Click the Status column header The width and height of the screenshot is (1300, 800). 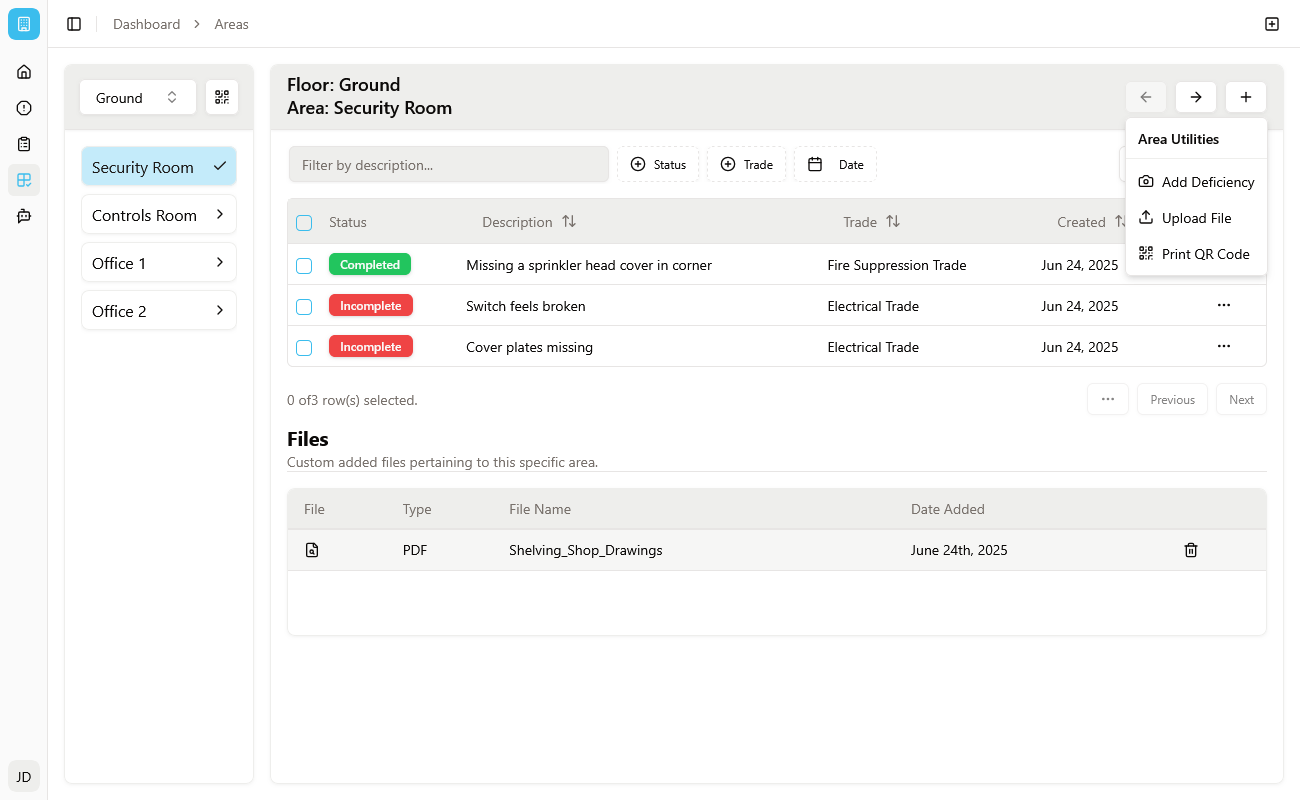pyautogui.click(x=348, y=222)
